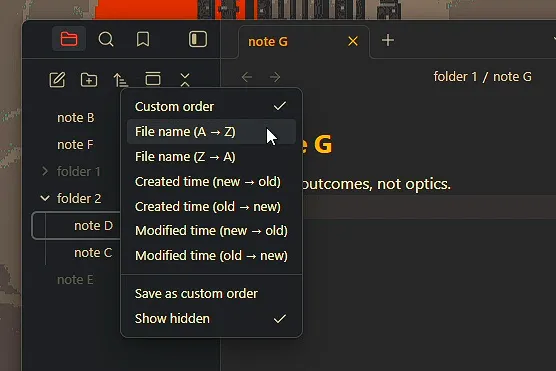Toggle the left sidebar collapse icon
The image size is (556, 371).
point(198,39)
